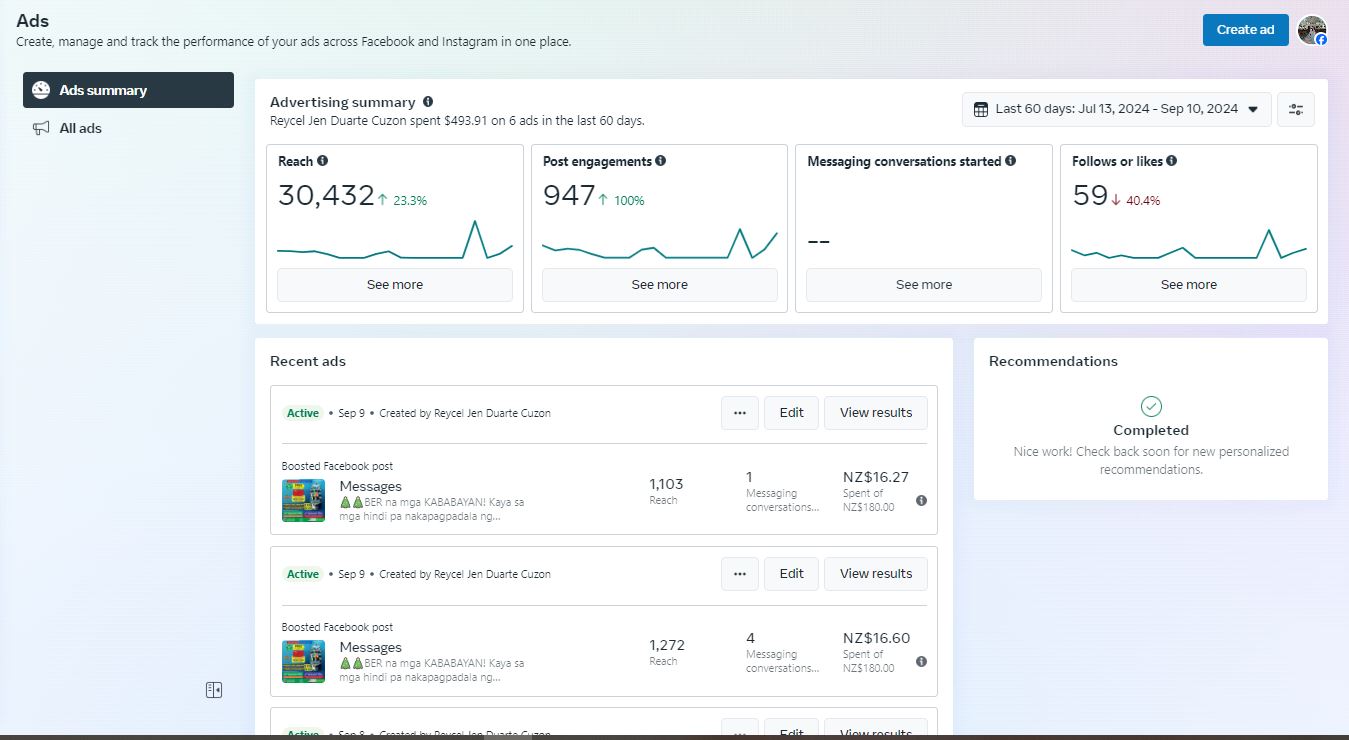
Task: Click info icon beside Follows or likes
Action: (1171, 161)
